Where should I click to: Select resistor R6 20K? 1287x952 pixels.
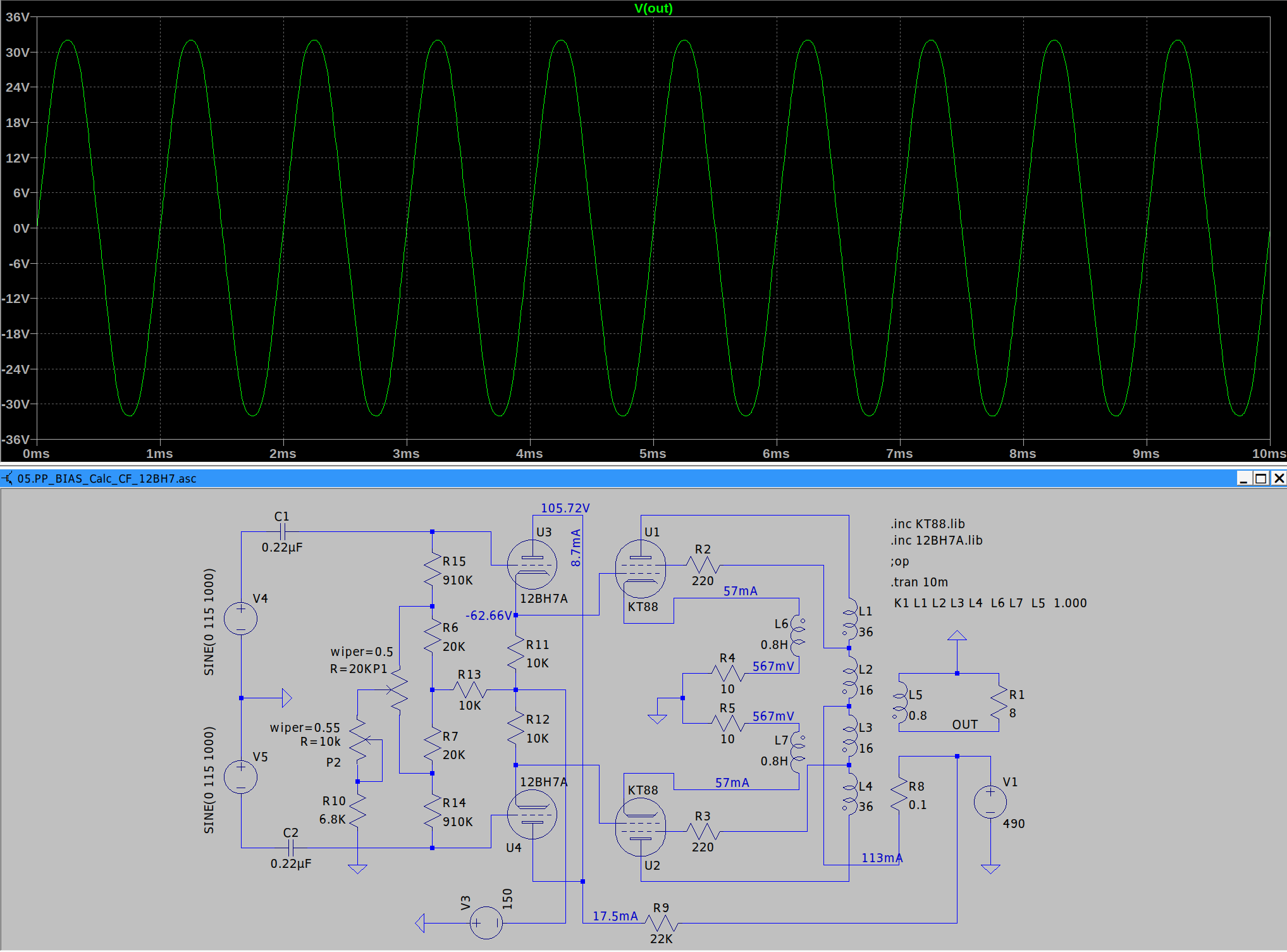(433, 636)
